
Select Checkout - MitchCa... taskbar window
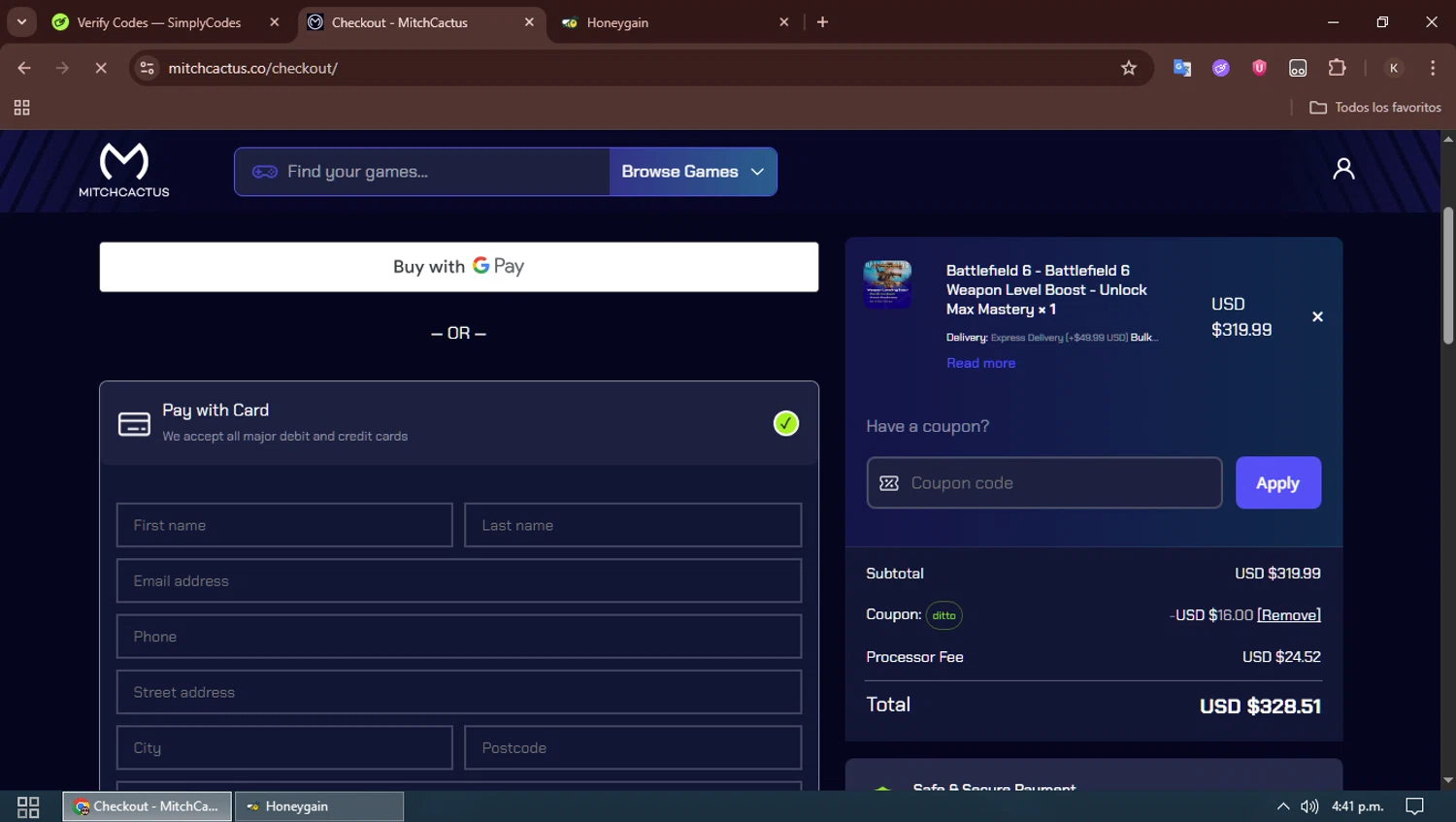point(148,806)
